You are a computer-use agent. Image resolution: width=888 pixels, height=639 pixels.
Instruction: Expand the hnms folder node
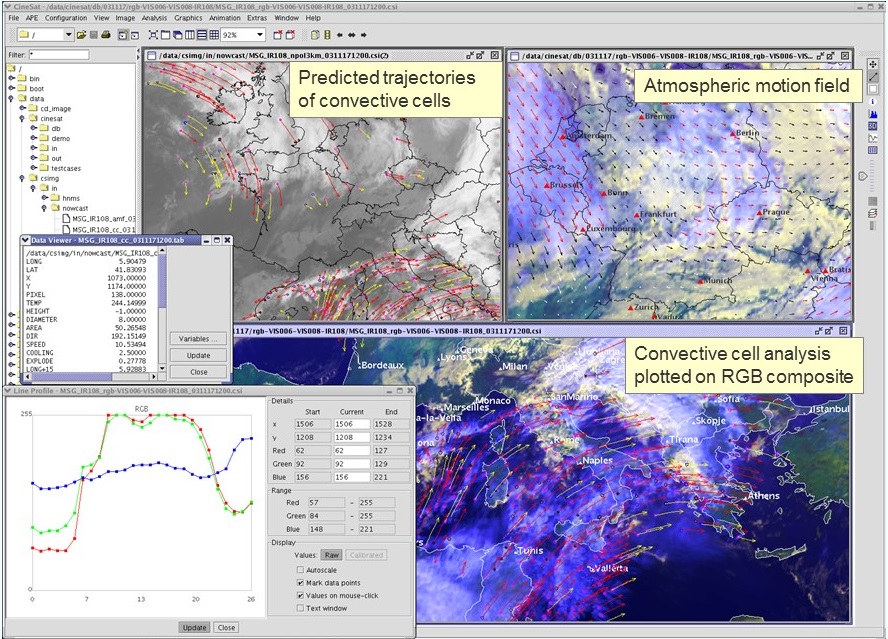(x=44, y=197)
